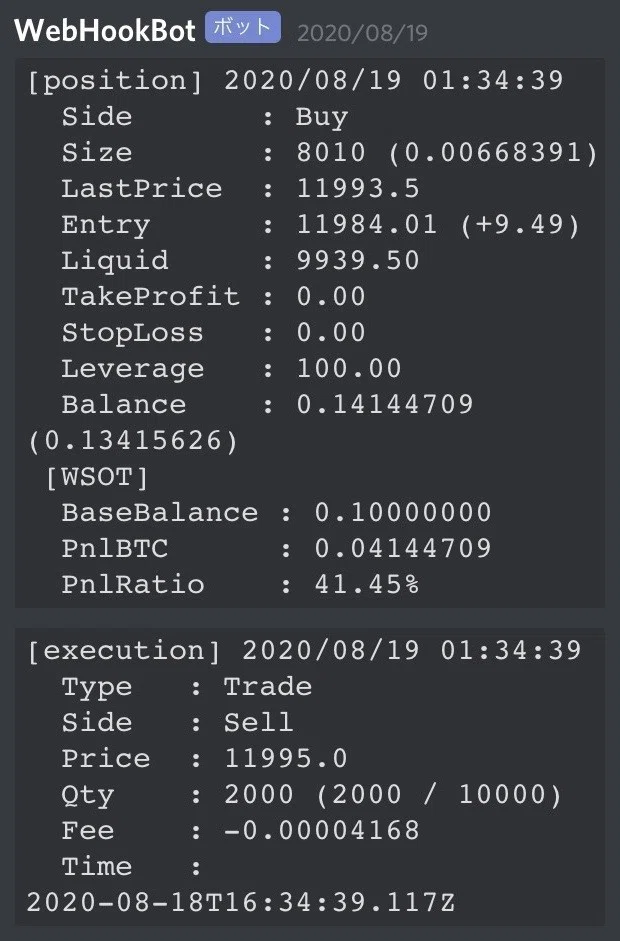Select the time 2020-08-18T16:34:39.117Z

[x=241, y=903]
